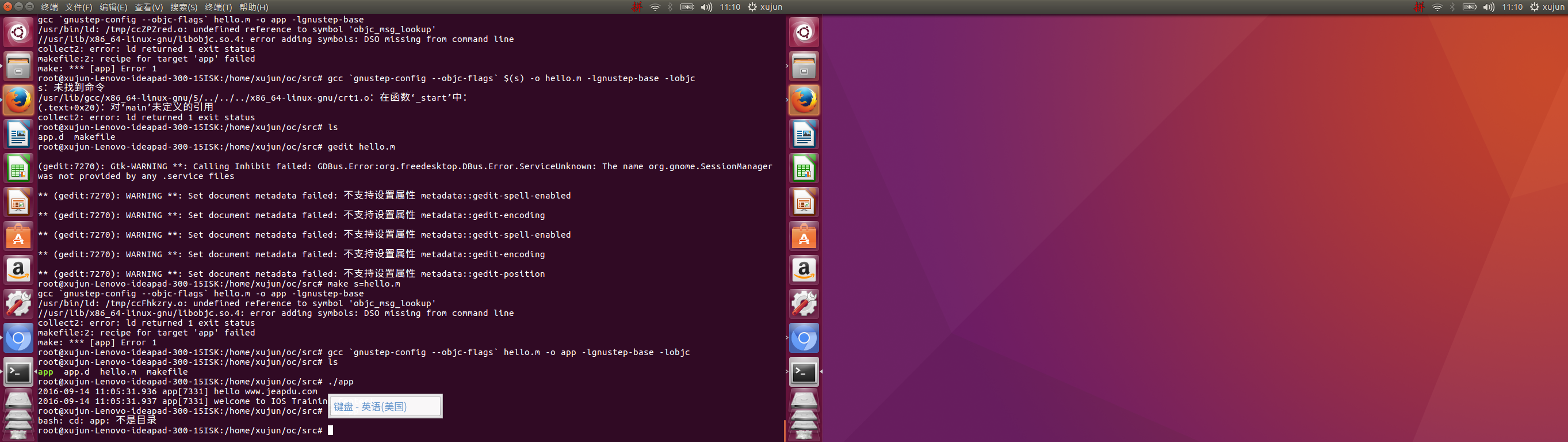Screen dimensions: 1568x442
Task: Open Ubuntu Dash in launcher beside the terminal
Action: pos(18,32)
